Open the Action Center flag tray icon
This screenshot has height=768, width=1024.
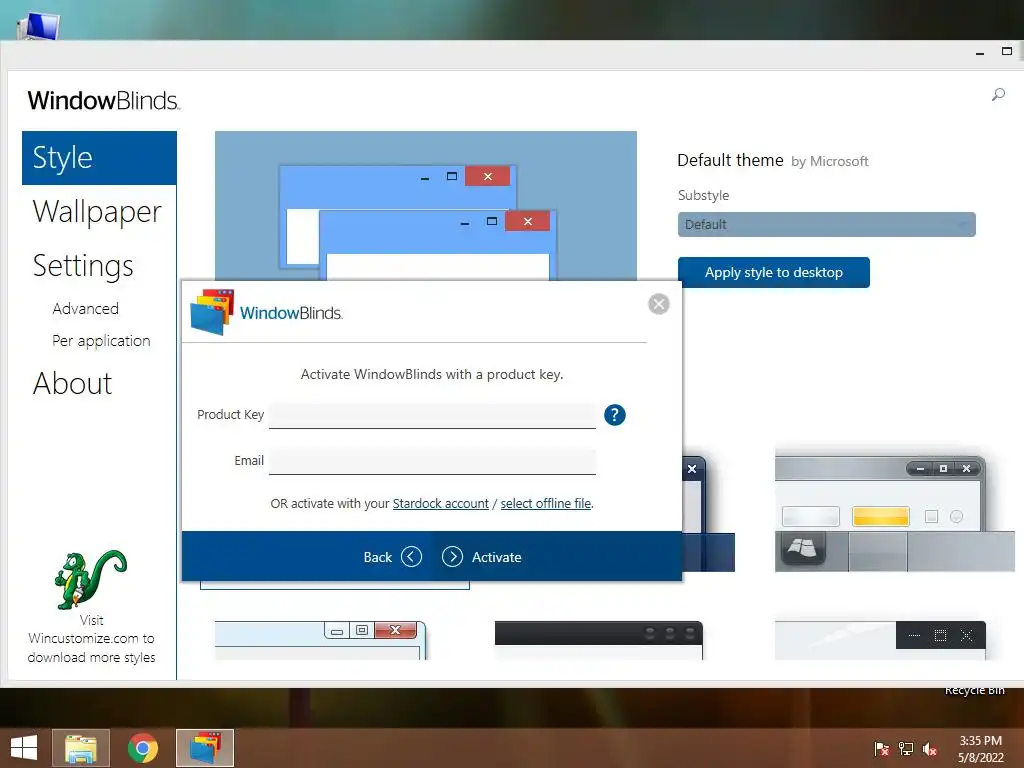tap(882, 749)
